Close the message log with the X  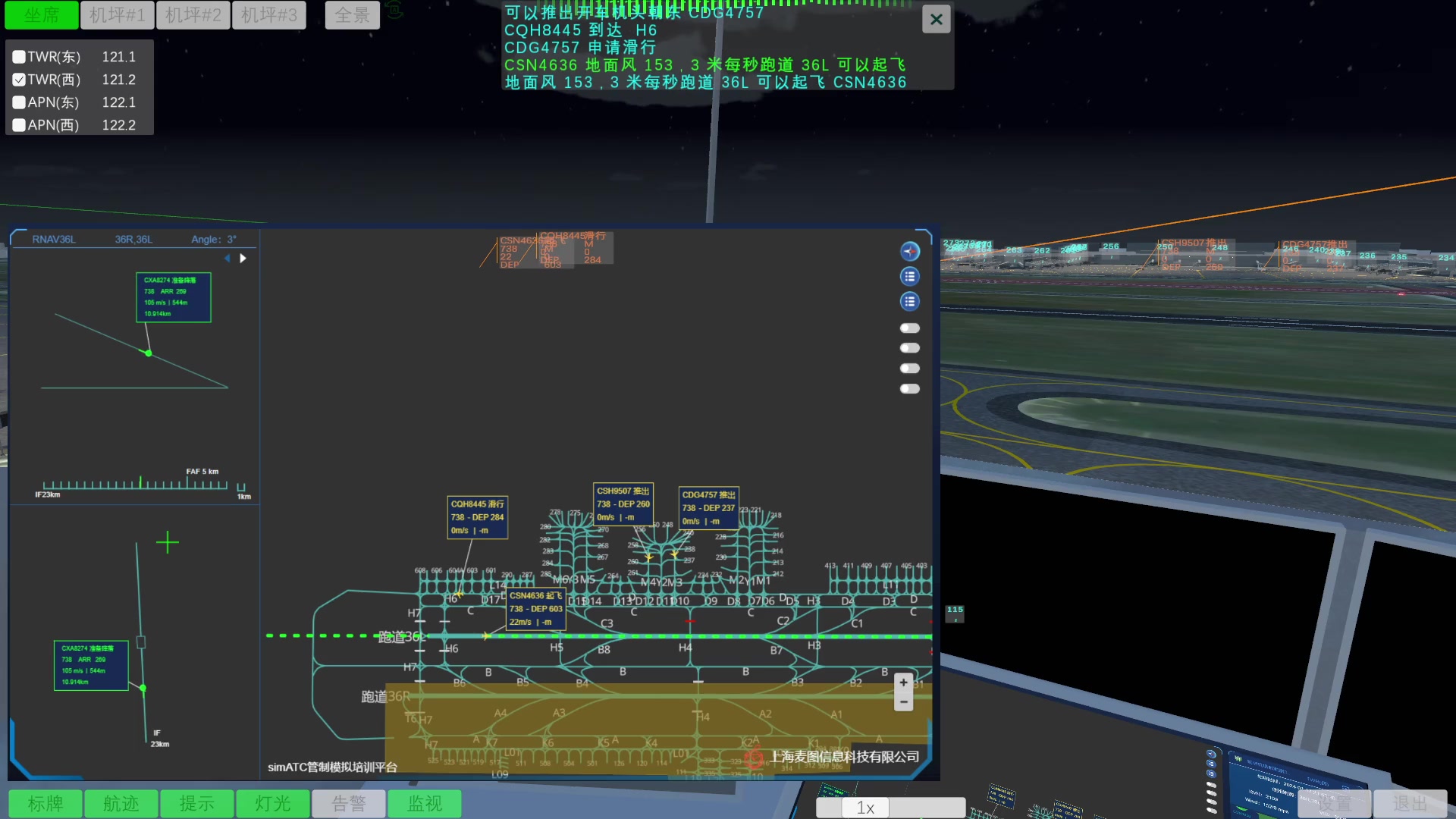click(936, 19)
